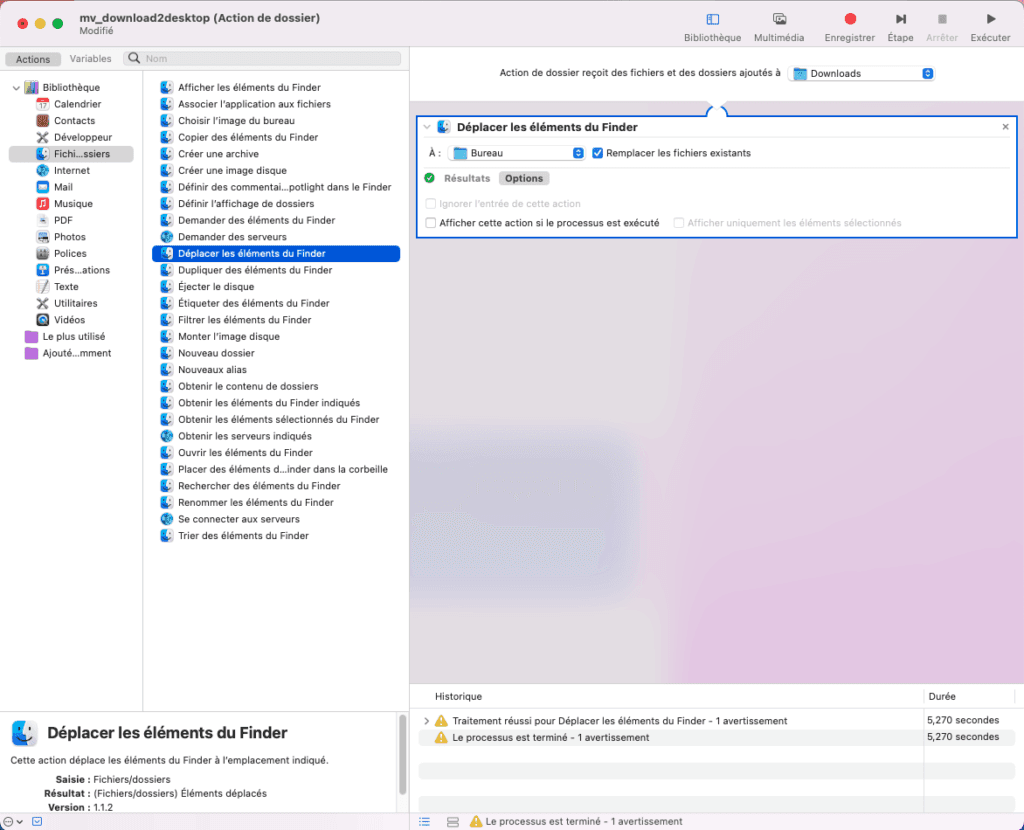Show log list view icon
This screenshot has height=830, width=1024.
424,822
